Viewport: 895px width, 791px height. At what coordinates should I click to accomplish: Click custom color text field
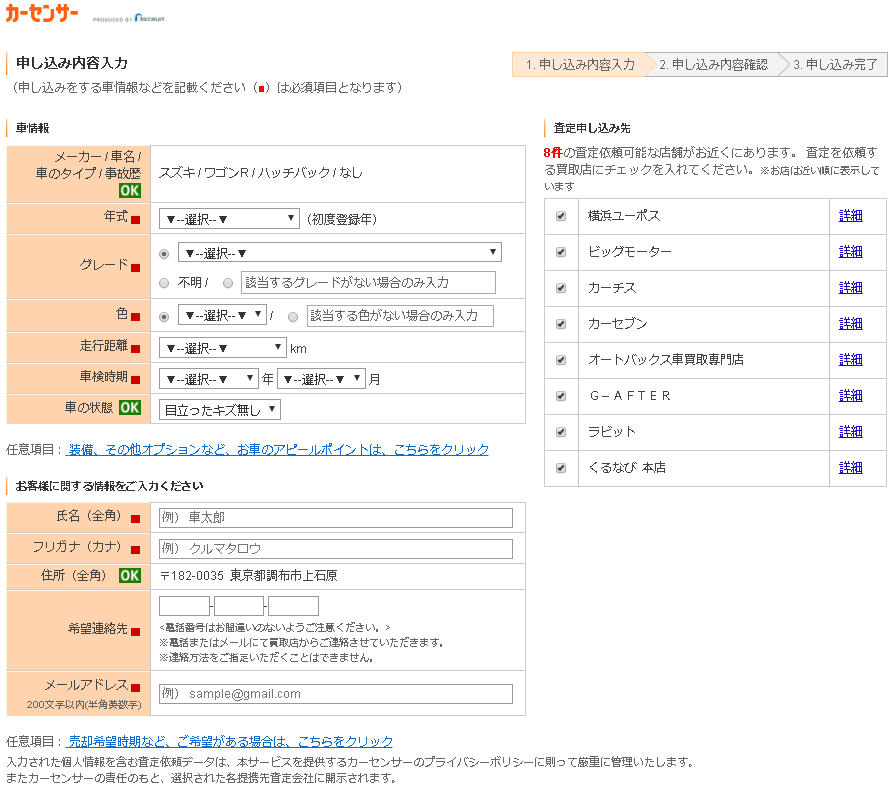(400, 316)
